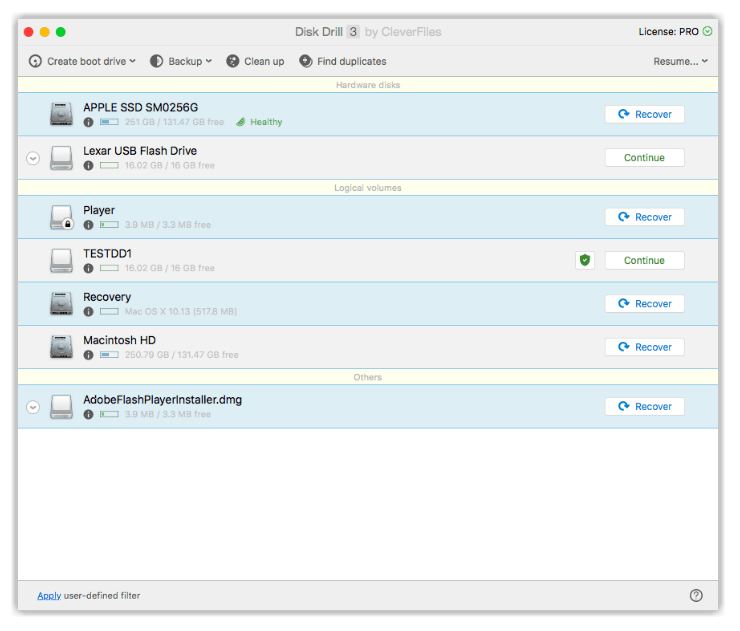Click the TESTDD1 volume icon
The image size is (740, 631).
[61, 261]
